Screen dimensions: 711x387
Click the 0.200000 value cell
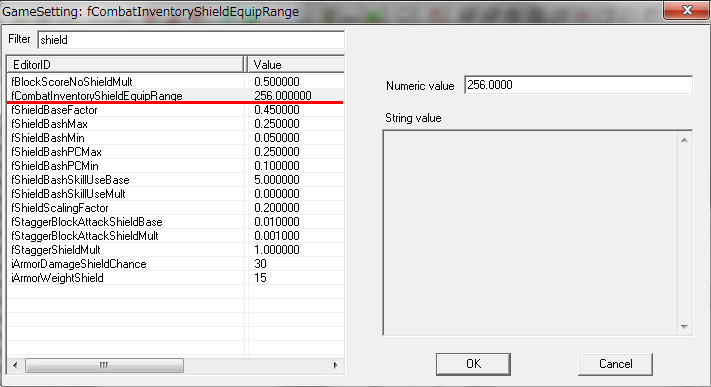click(277, 208)
